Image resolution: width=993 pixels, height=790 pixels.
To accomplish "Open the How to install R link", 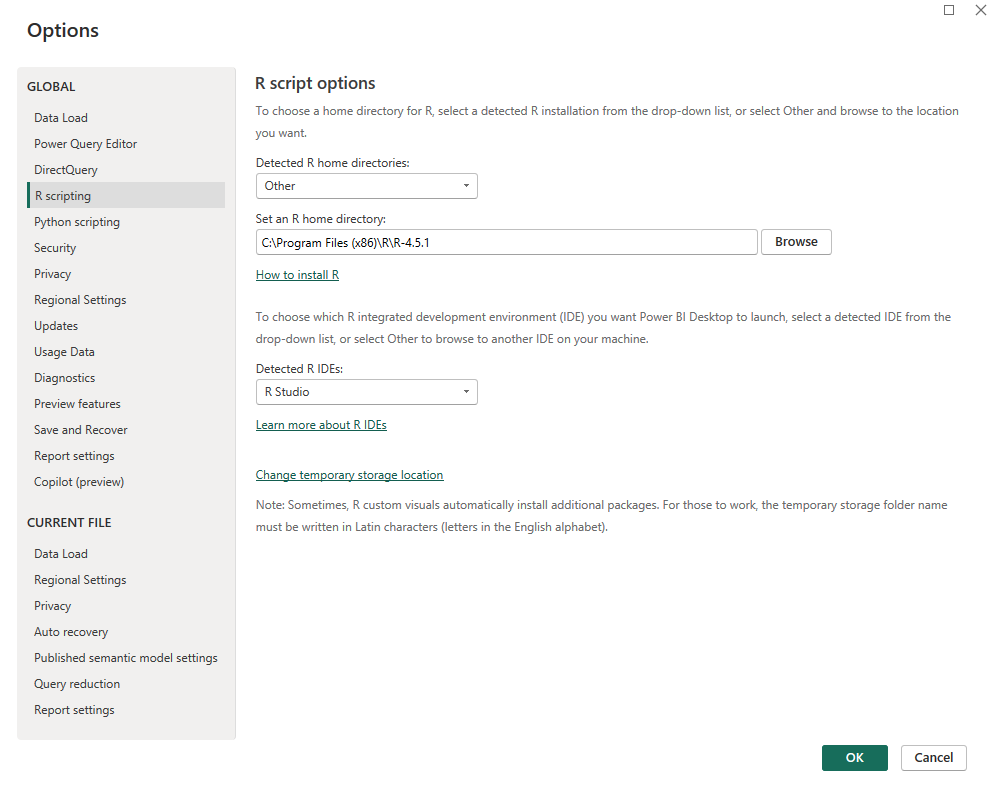I will click(x=297, y=275).
